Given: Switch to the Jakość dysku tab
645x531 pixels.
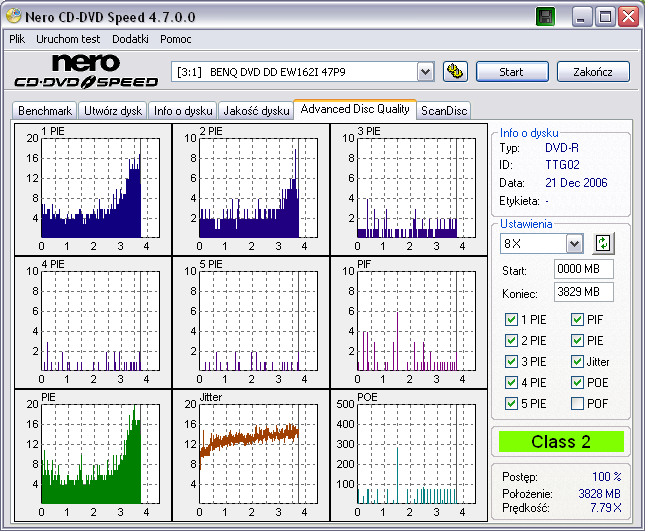Looking at the screenshot, I should point(256,111).
